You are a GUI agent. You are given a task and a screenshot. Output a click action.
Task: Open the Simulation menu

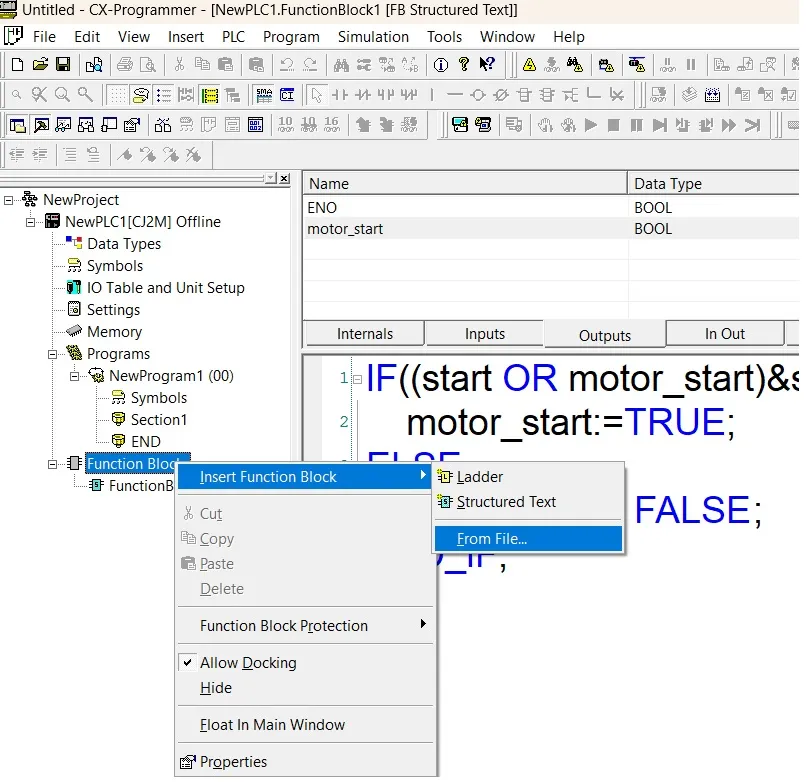[373, 37]
